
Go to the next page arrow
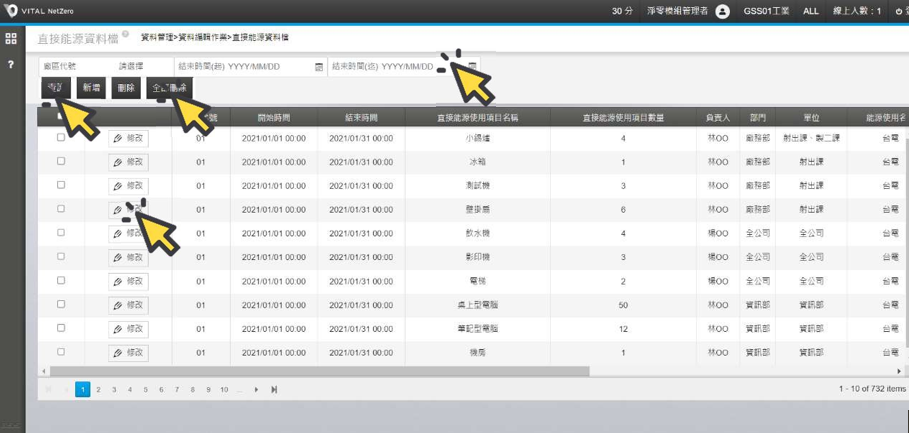(x=256, y=389)
